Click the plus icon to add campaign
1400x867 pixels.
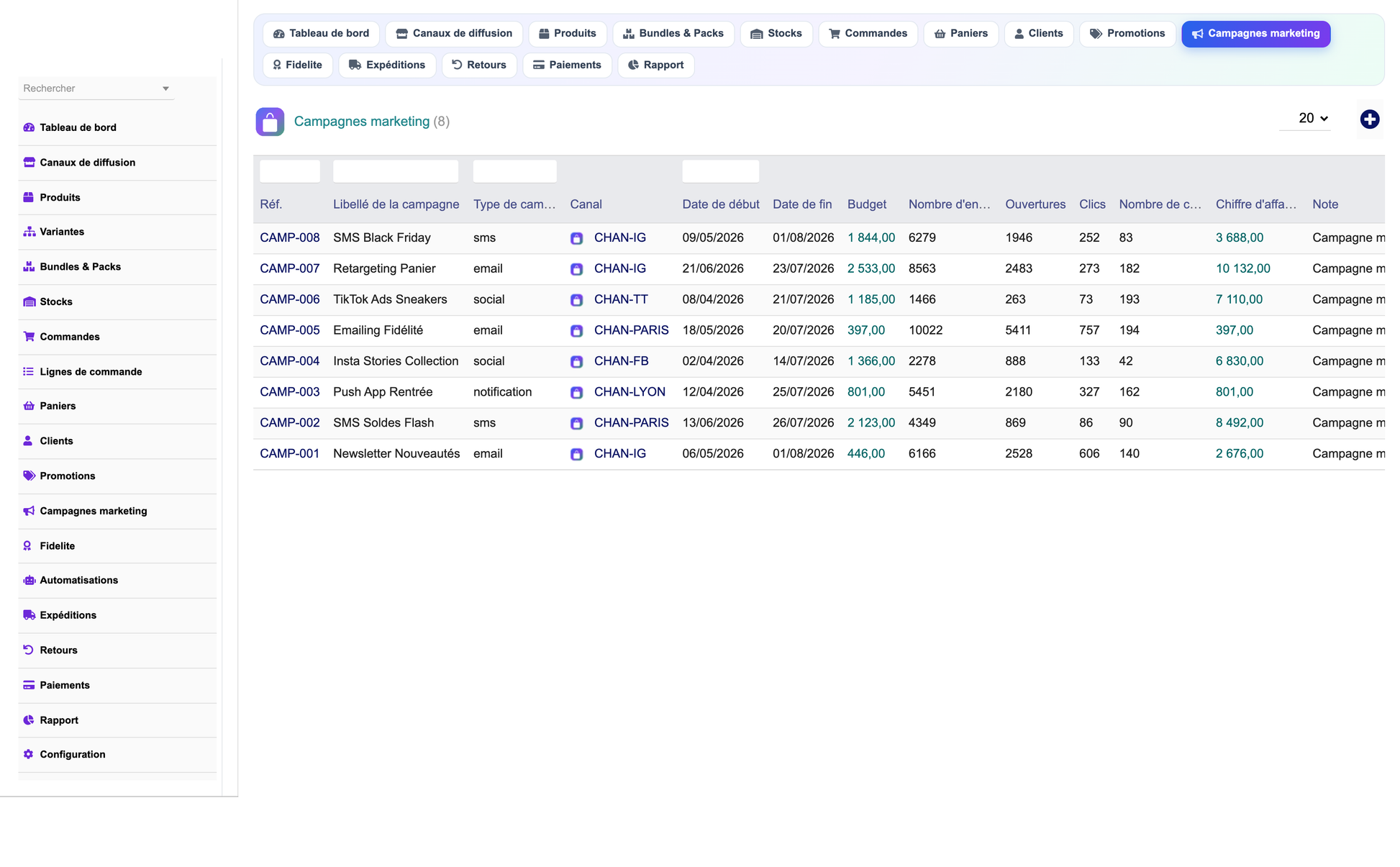pyautogui.click(x=1369, y=119)
